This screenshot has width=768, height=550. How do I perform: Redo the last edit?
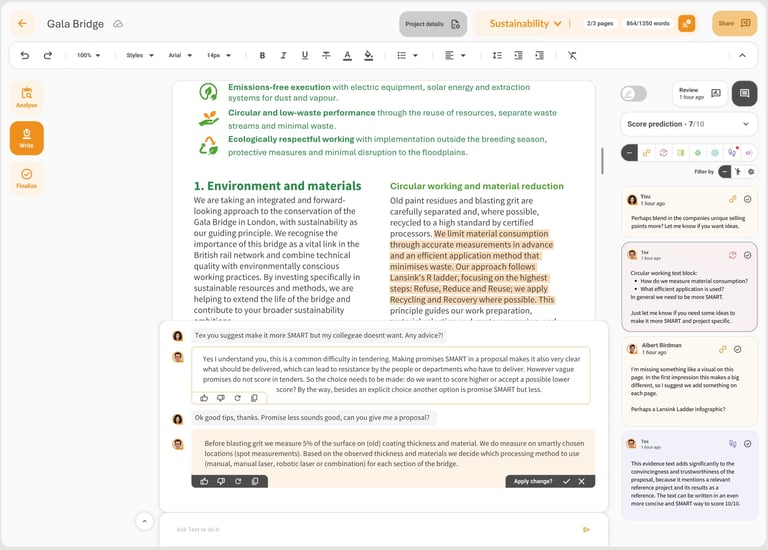click(48, 55)
